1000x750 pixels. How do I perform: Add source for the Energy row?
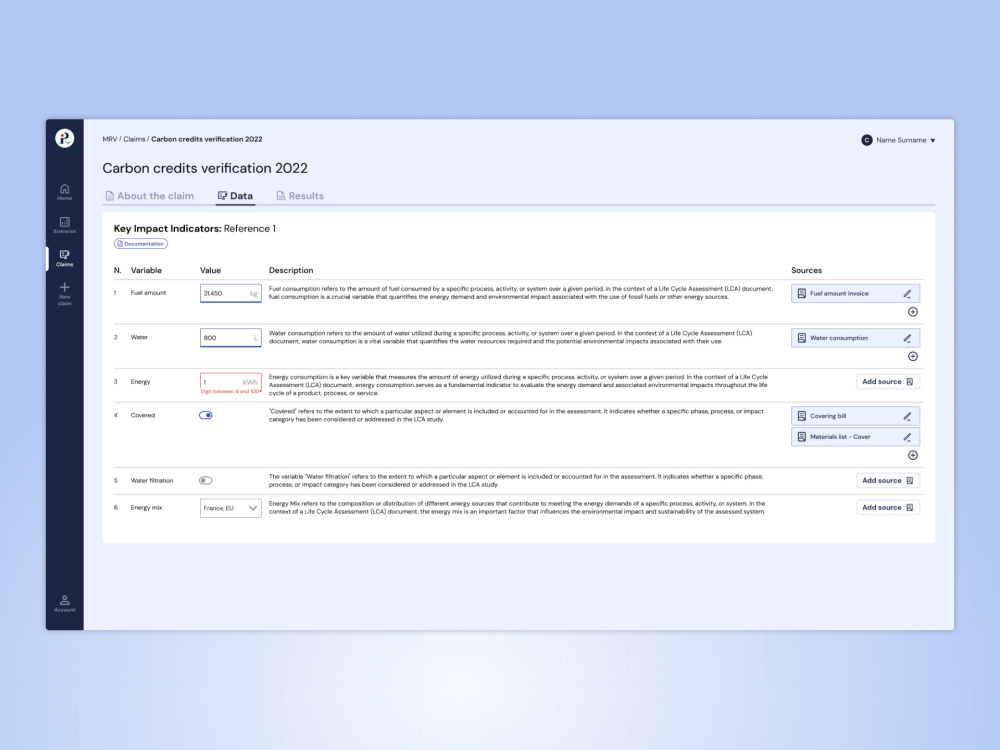click(x=888, y=382)
